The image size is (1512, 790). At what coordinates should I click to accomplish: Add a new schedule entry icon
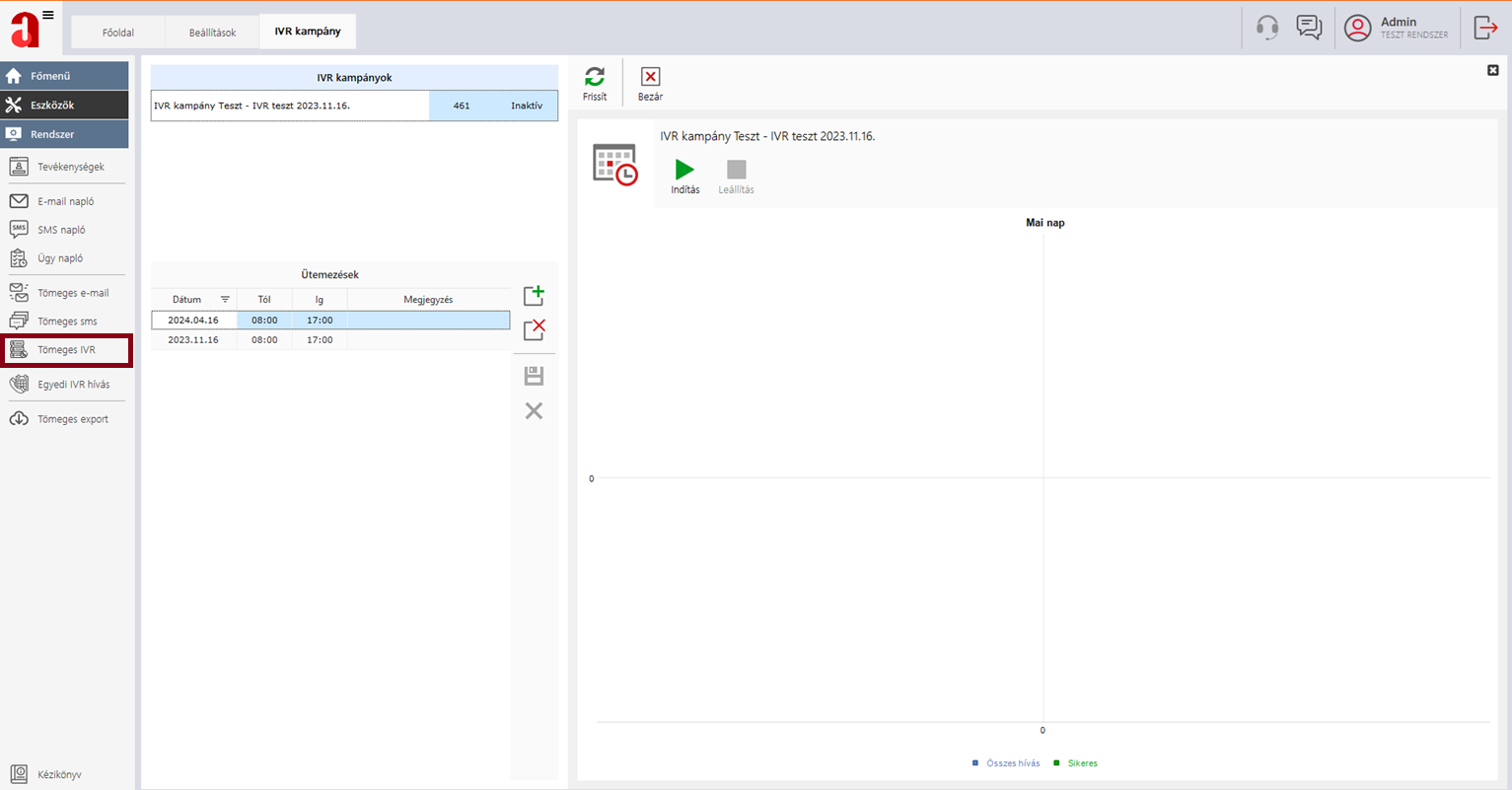534,295
